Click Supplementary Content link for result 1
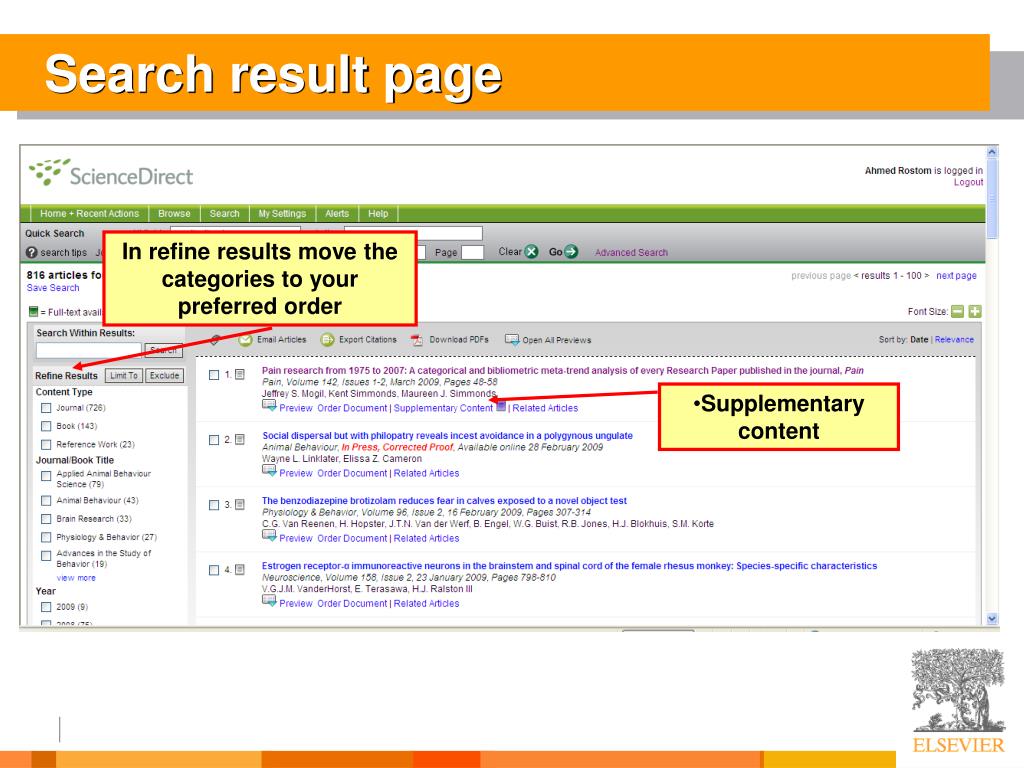The height and width of the screenshot is (768, 1024). tap(443, 408)
